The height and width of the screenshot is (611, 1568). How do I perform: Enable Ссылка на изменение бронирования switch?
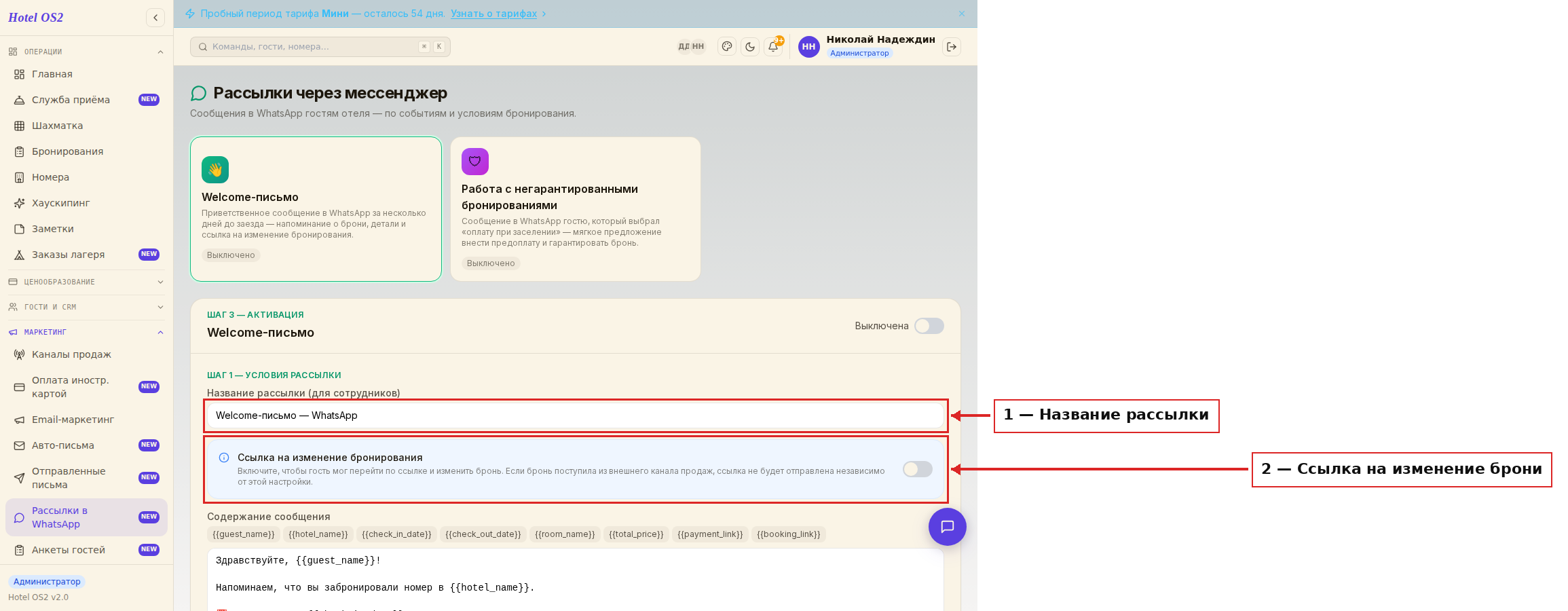click(917, 469)
